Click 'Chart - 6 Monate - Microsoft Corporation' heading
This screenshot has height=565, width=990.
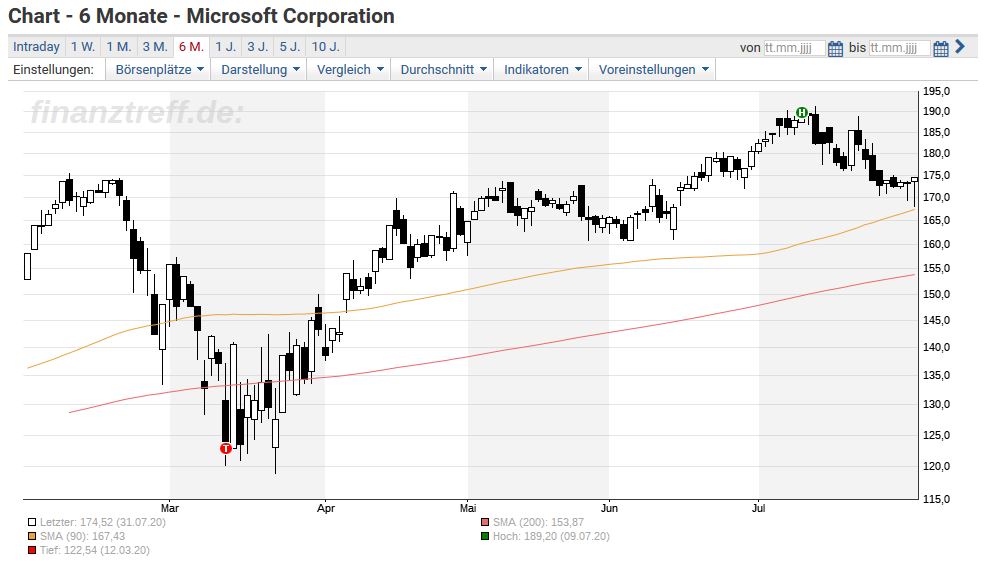click(x=201, y=16)
